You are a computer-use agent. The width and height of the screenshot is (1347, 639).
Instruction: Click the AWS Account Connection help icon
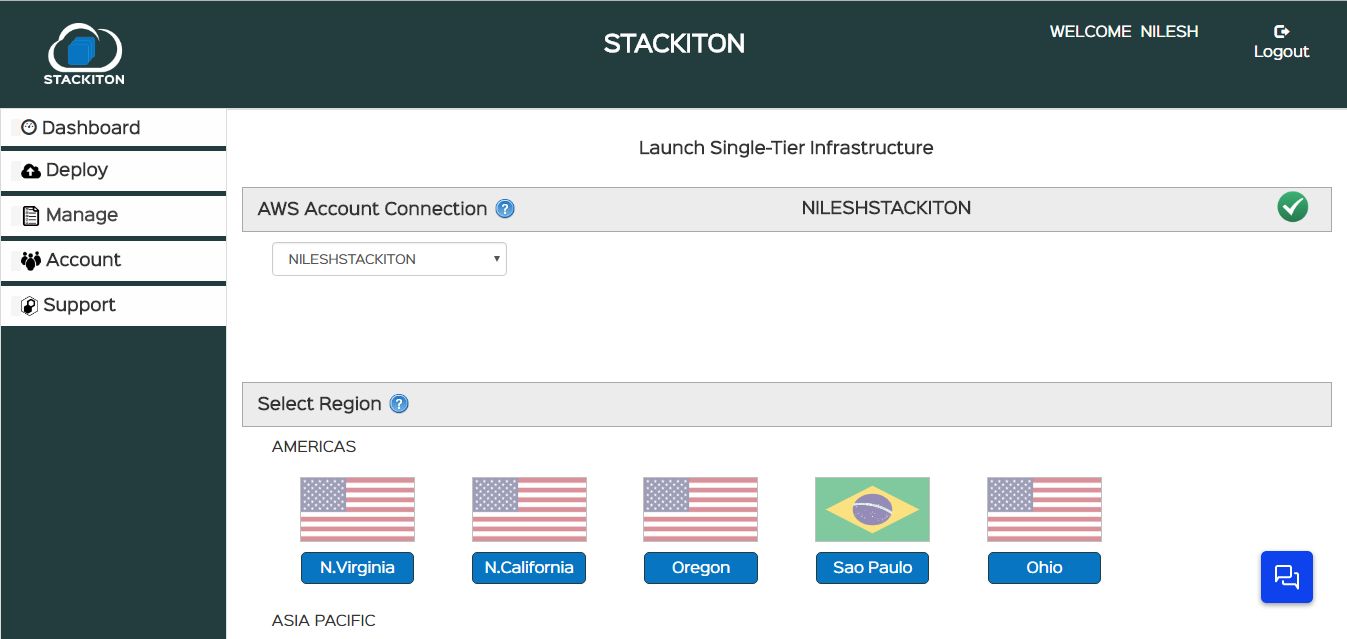505,209
